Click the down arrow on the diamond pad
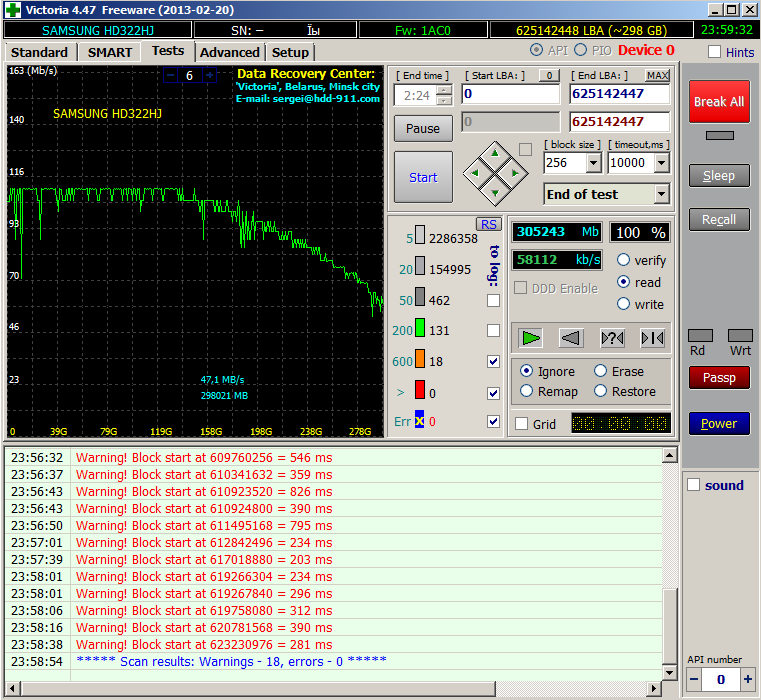This screenshot has height=700, width=761. 495,193
